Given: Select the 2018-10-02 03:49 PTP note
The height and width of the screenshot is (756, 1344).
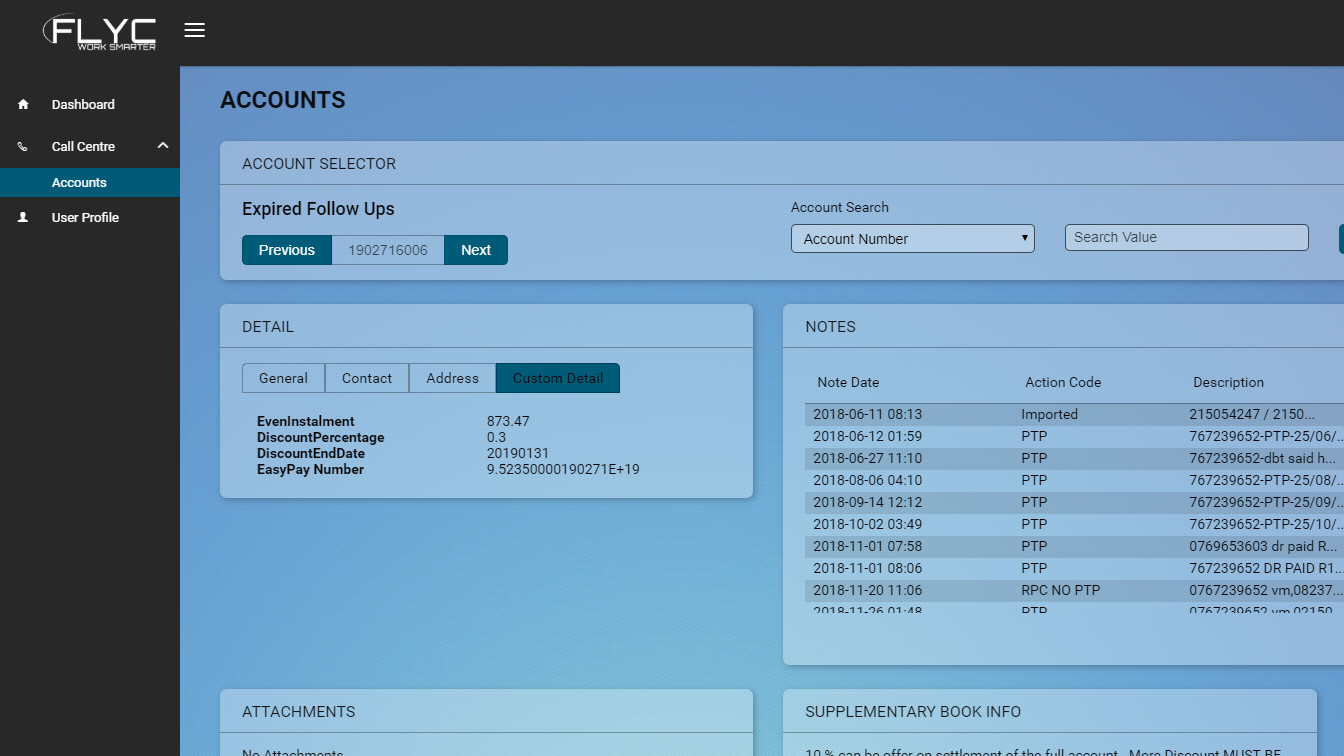Looking at the screenshot, I should tap(1074, 524).
